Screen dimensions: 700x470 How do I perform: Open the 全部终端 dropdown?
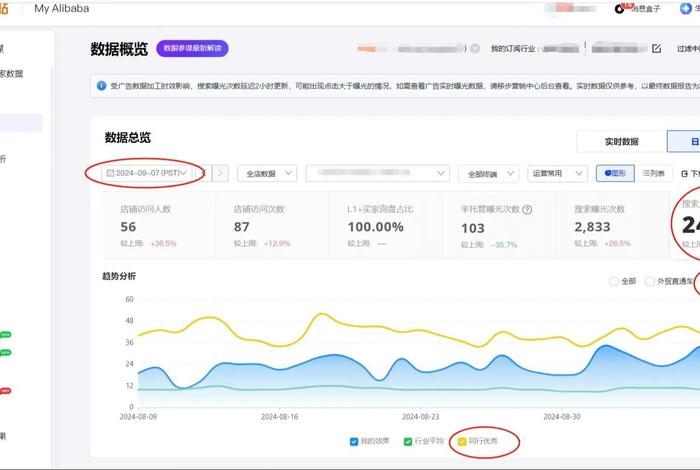(489, 174)
